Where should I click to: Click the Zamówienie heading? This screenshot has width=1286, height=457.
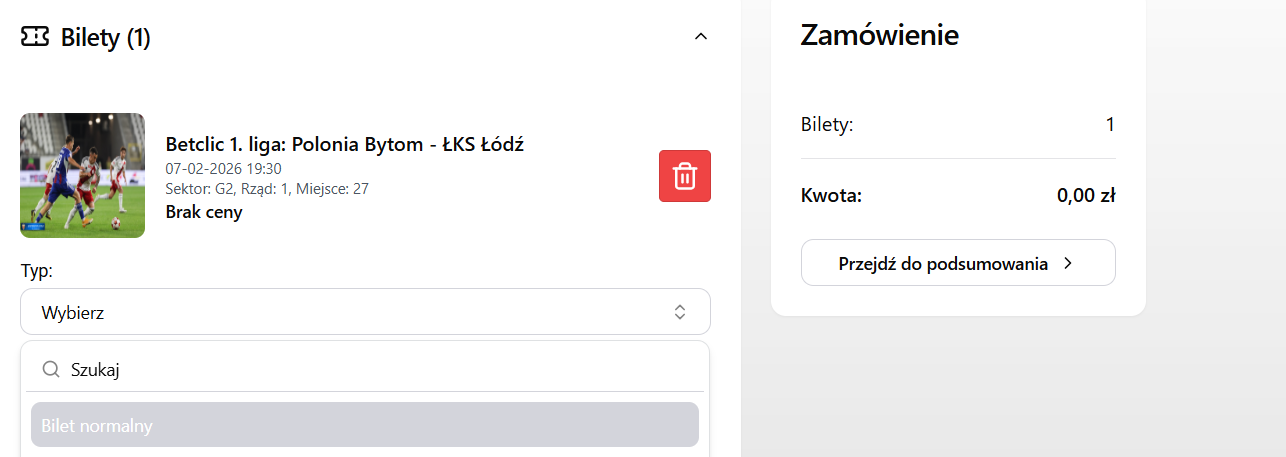point(879,35)
